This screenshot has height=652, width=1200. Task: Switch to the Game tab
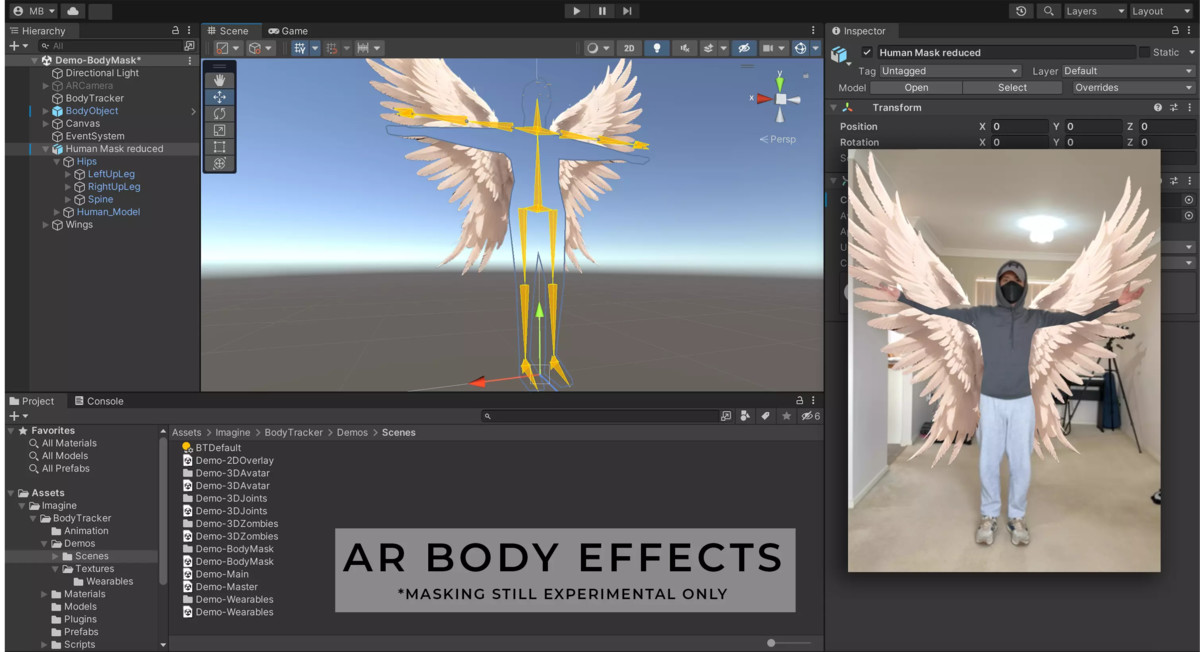point(289,30)
